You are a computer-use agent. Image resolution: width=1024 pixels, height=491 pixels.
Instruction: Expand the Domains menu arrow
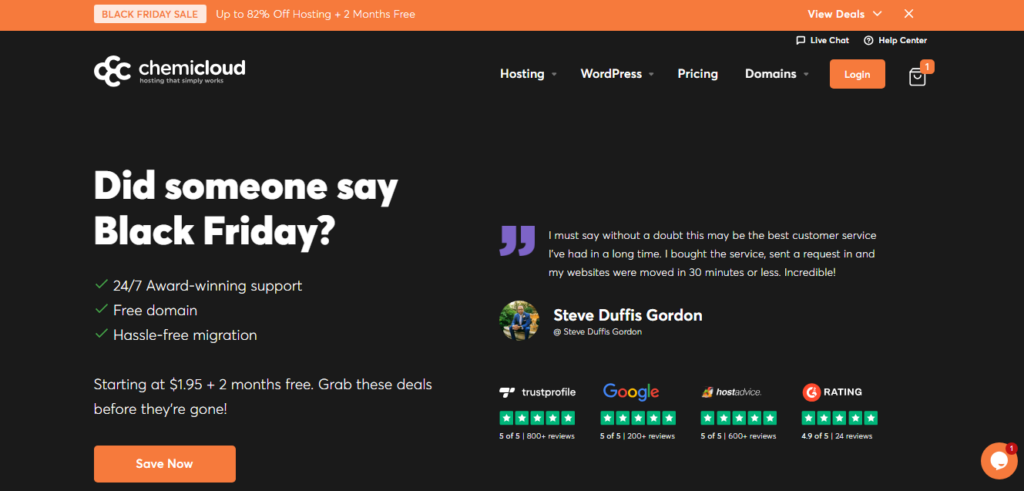pos(806,74)
